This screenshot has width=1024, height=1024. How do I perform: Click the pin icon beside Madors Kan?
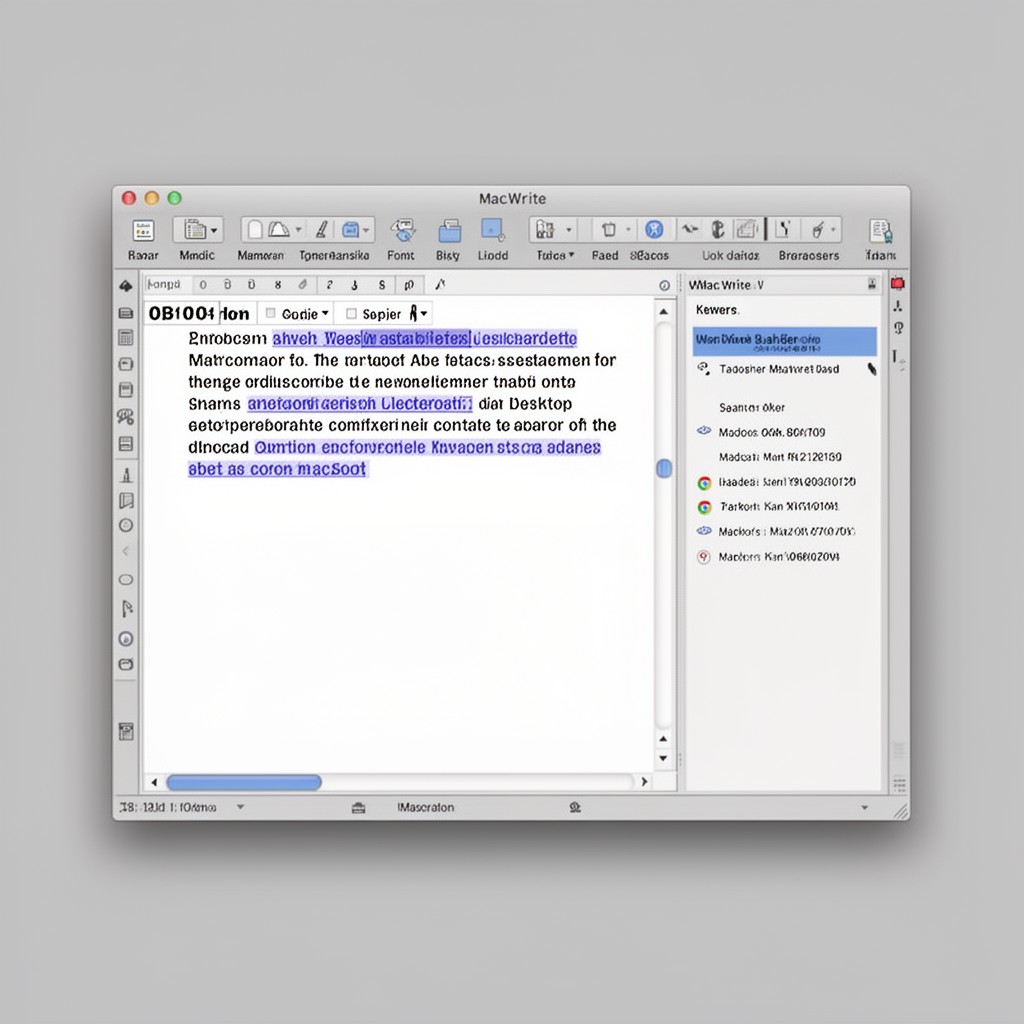(703, 557)
